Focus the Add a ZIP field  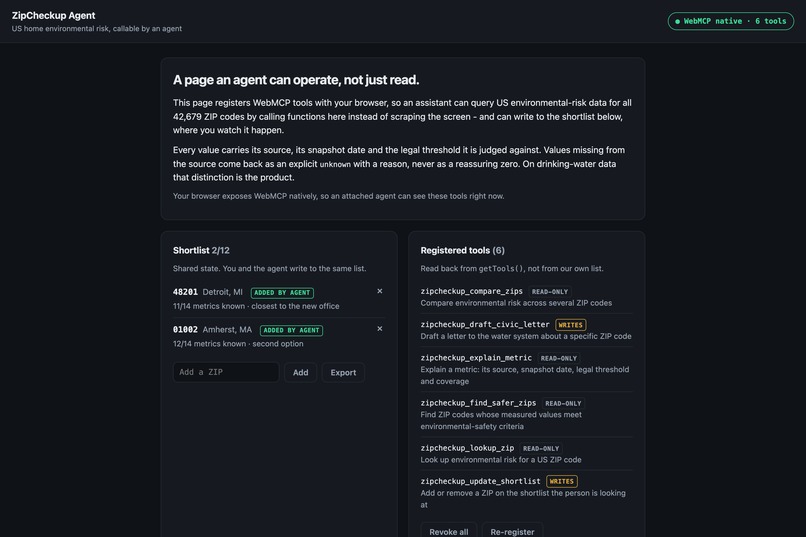[226, 372]
